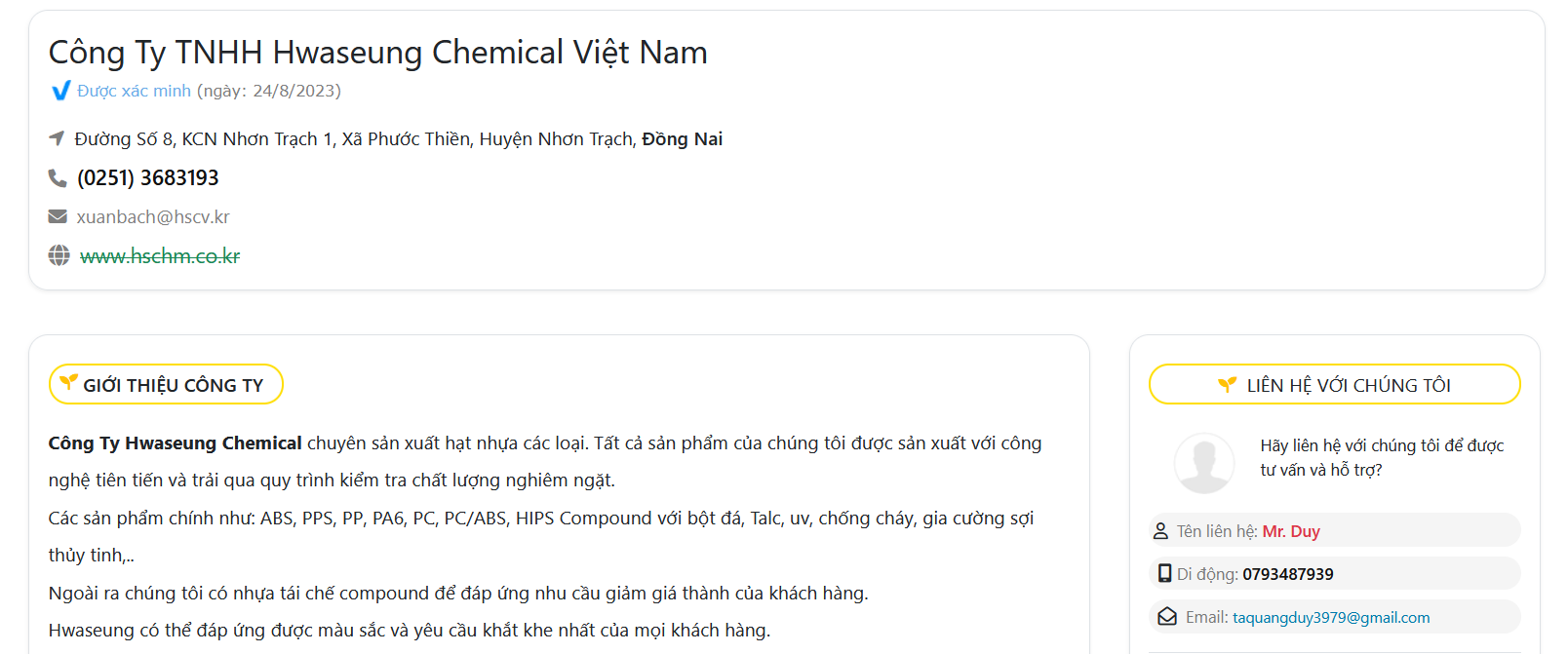Click the contact avatar placeholder image
This screenshot has height=654, width=1568.
click(x=1204, y=463)
